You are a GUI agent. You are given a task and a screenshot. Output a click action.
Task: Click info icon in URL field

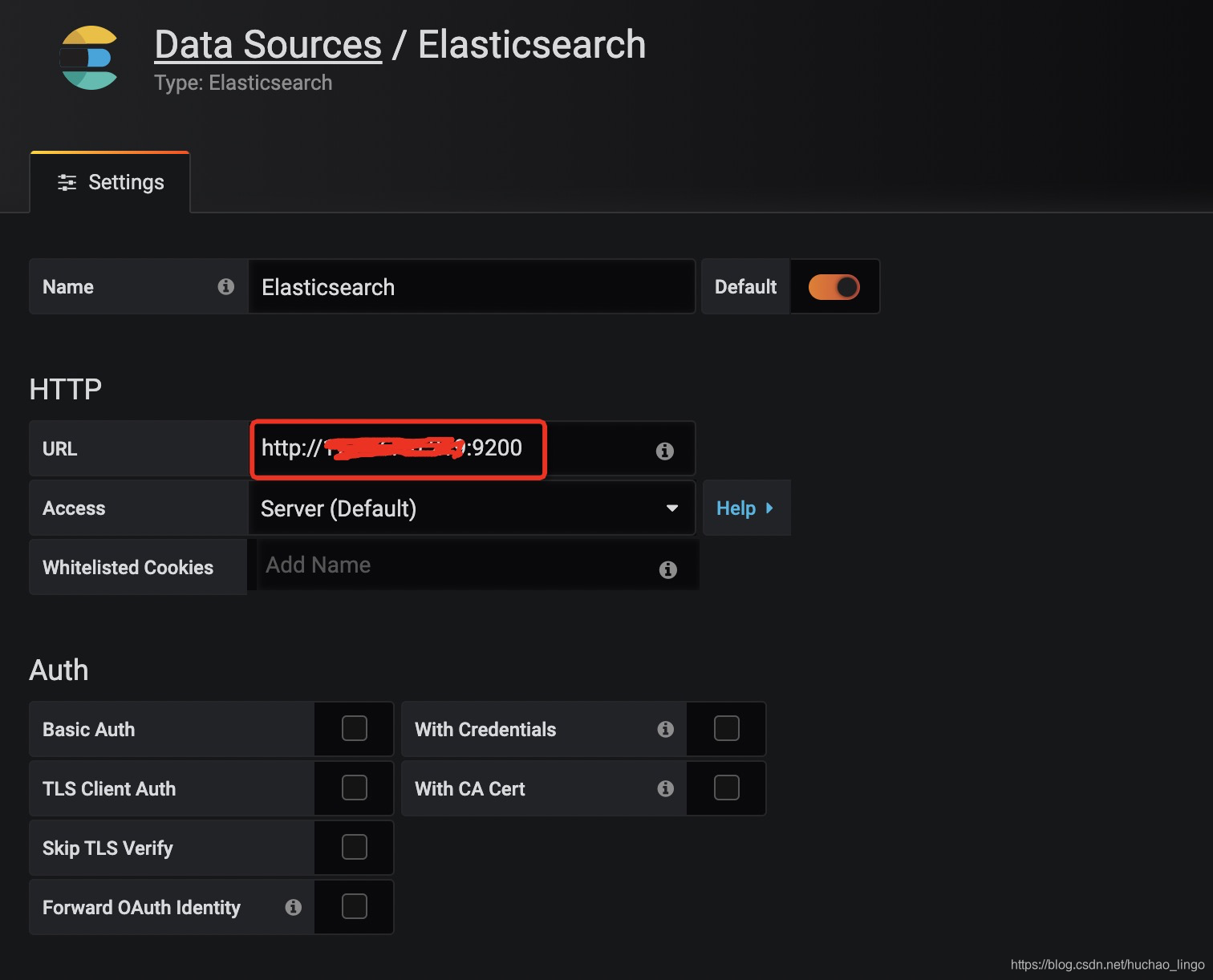(x=664, y=451)
